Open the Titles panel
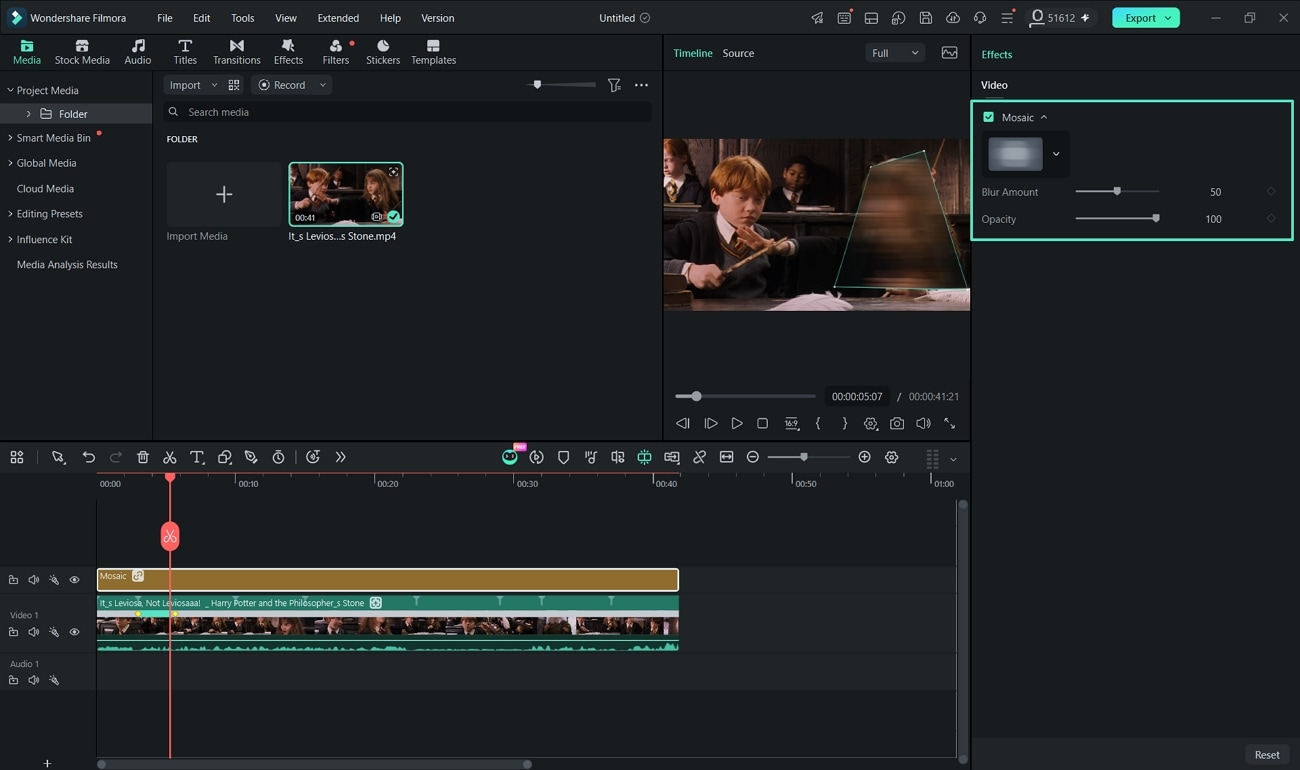 [185, 52]
